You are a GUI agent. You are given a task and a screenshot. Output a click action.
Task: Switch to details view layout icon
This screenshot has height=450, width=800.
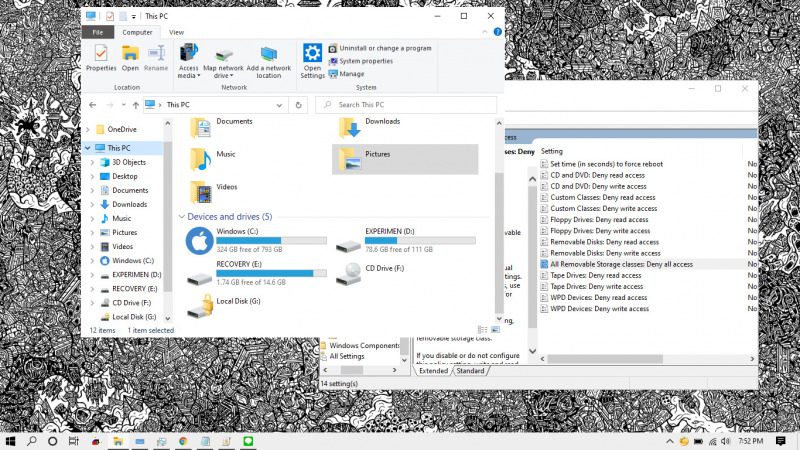coord(483,330)
